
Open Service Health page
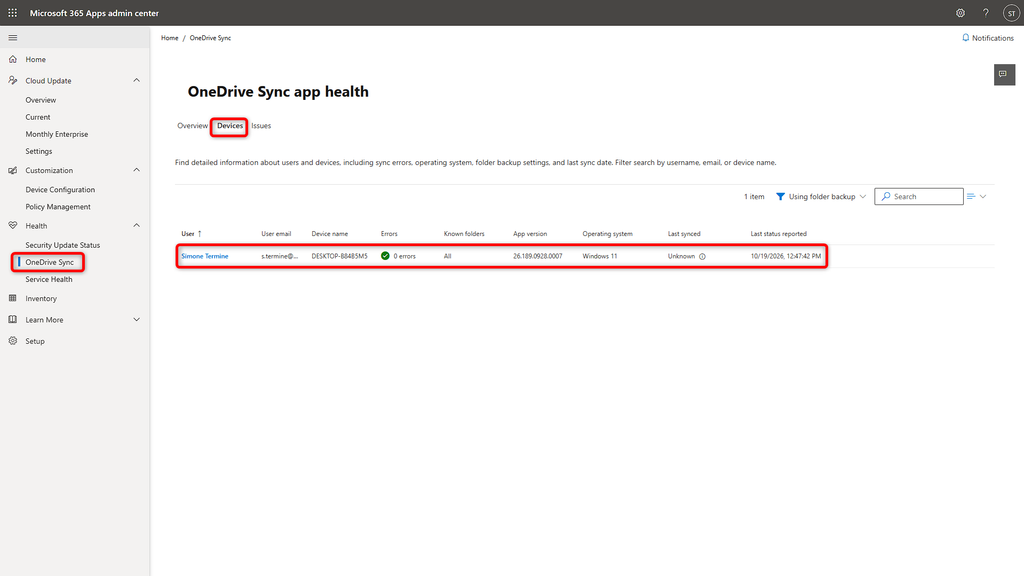pyautogui.click(x=49, y=279)
